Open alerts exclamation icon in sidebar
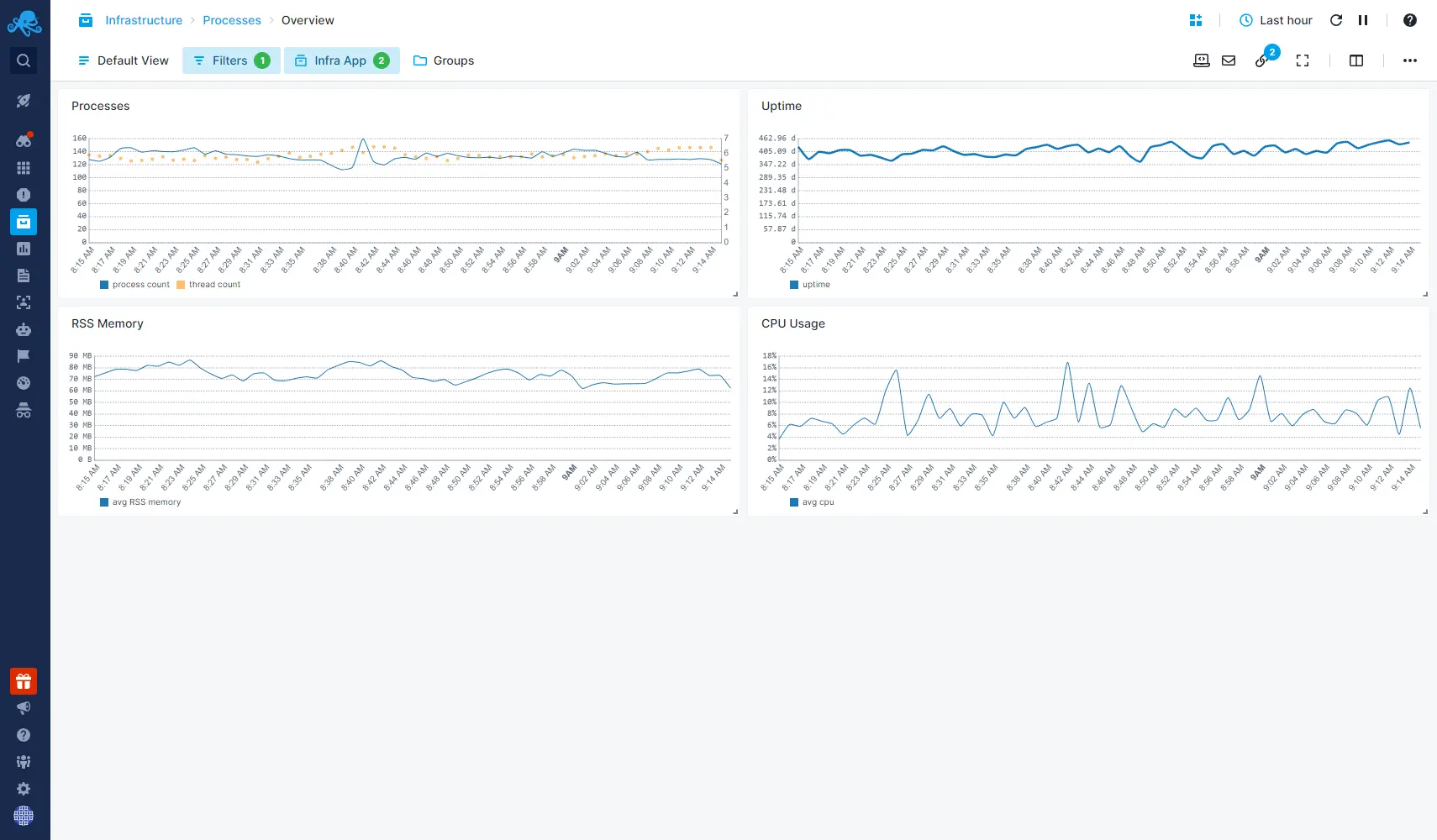The height and width of the screenshot is (840, 1437). point(24,195)
